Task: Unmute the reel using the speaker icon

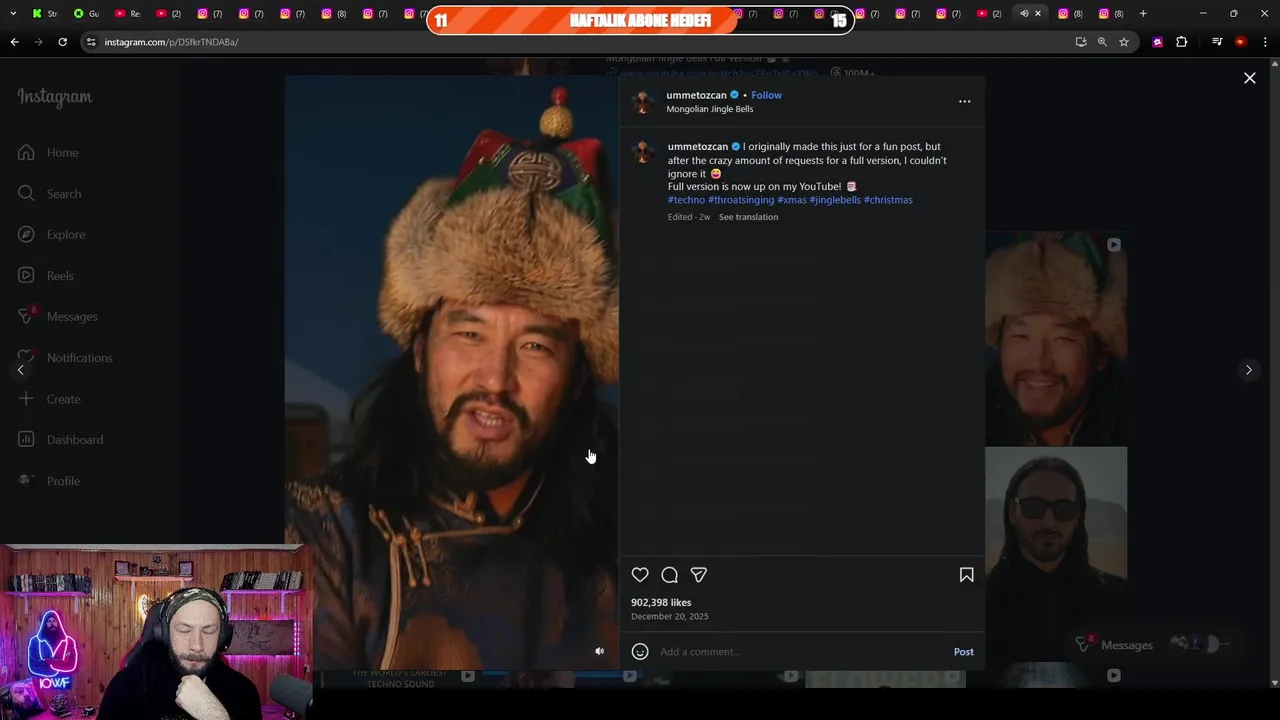Action: click(599, 651)
